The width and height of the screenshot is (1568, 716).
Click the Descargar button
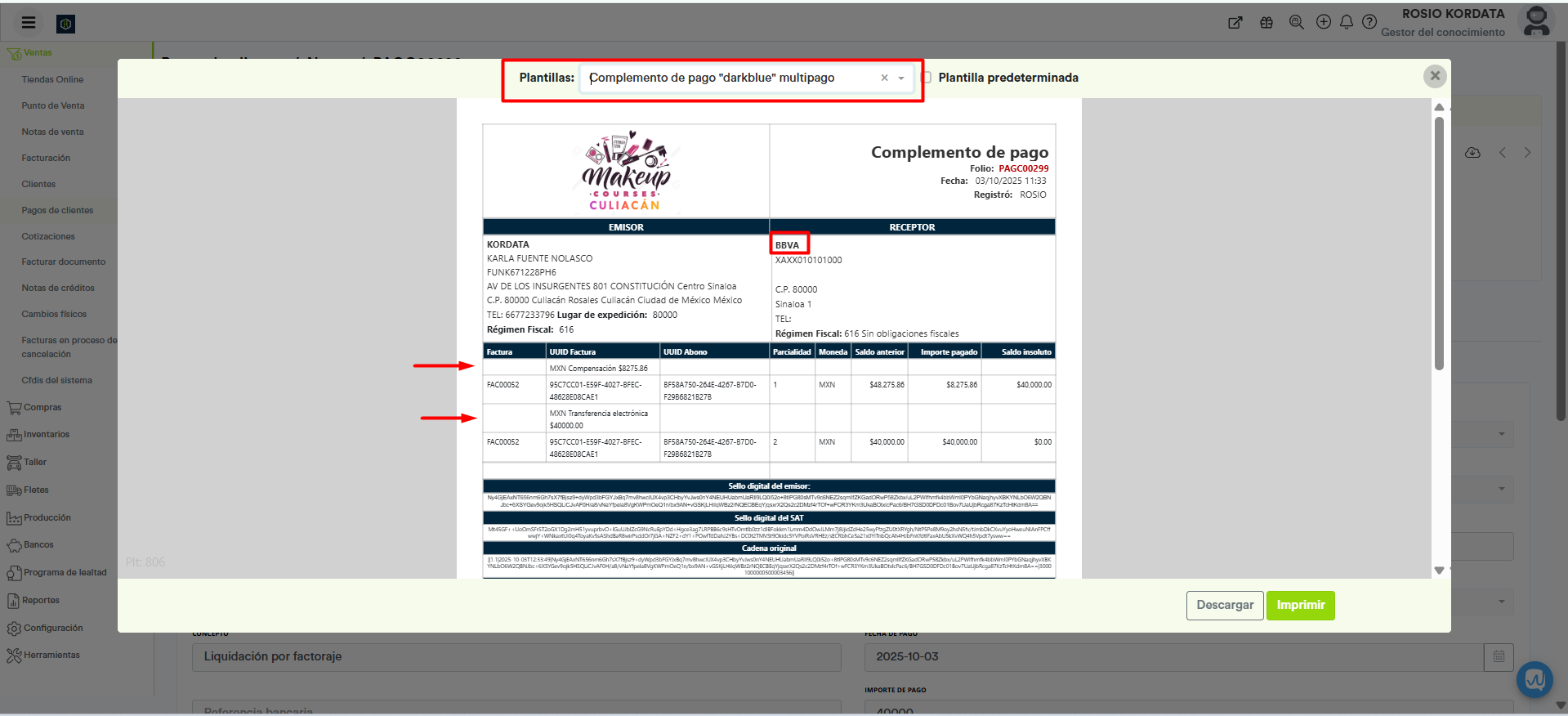(1224, 606)
